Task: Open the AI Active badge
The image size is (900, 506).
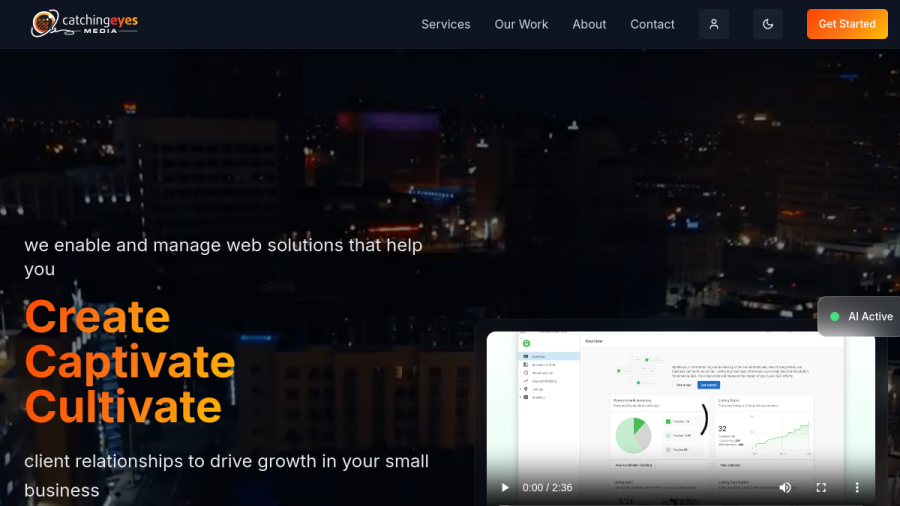Action: pyautogui.click(x=859, y=316)
